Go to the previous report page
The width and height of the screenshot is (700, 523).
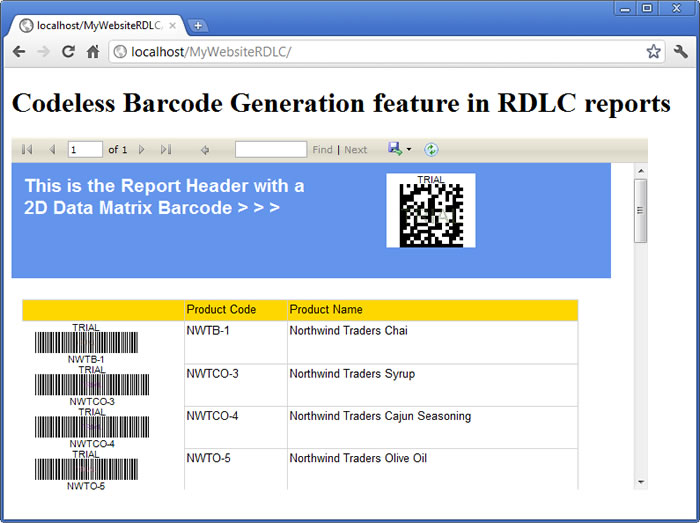tap(52, 149)
